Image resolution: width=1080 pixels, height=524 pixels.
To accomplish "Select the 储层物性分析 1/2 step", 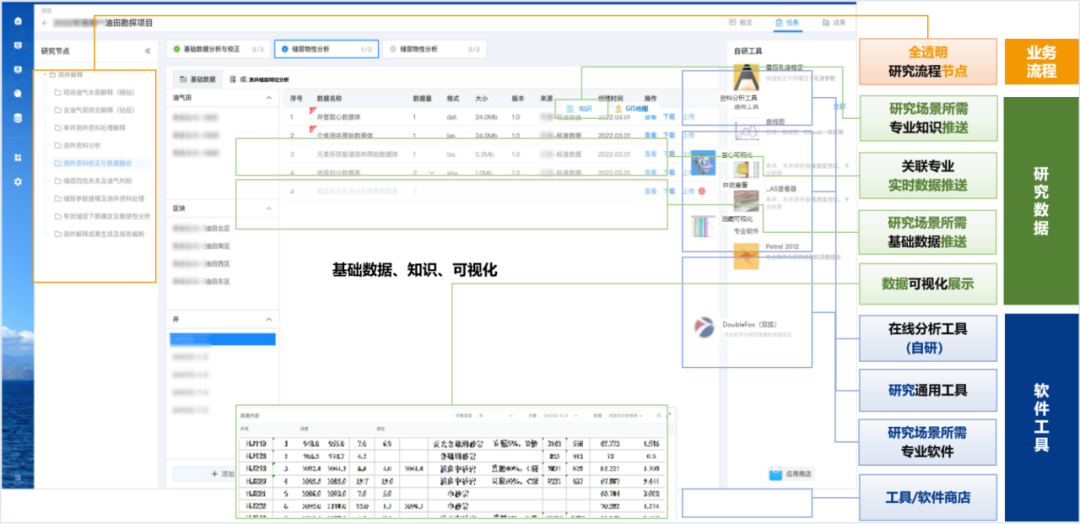I will 326,49.
